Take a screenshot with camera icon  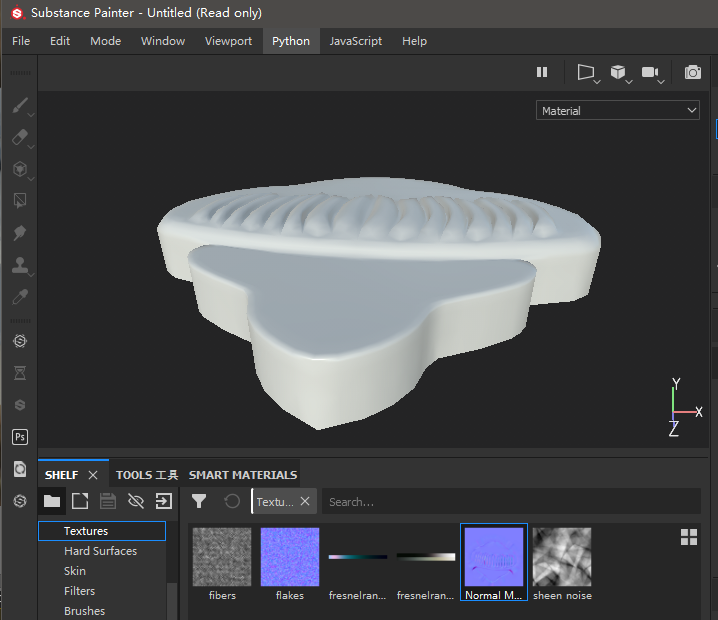pos(692,72)
